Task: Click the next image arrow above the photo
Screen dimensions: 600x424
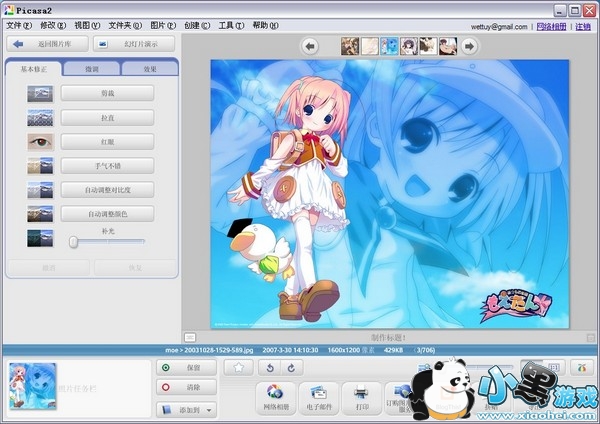Action: (471, 46)
